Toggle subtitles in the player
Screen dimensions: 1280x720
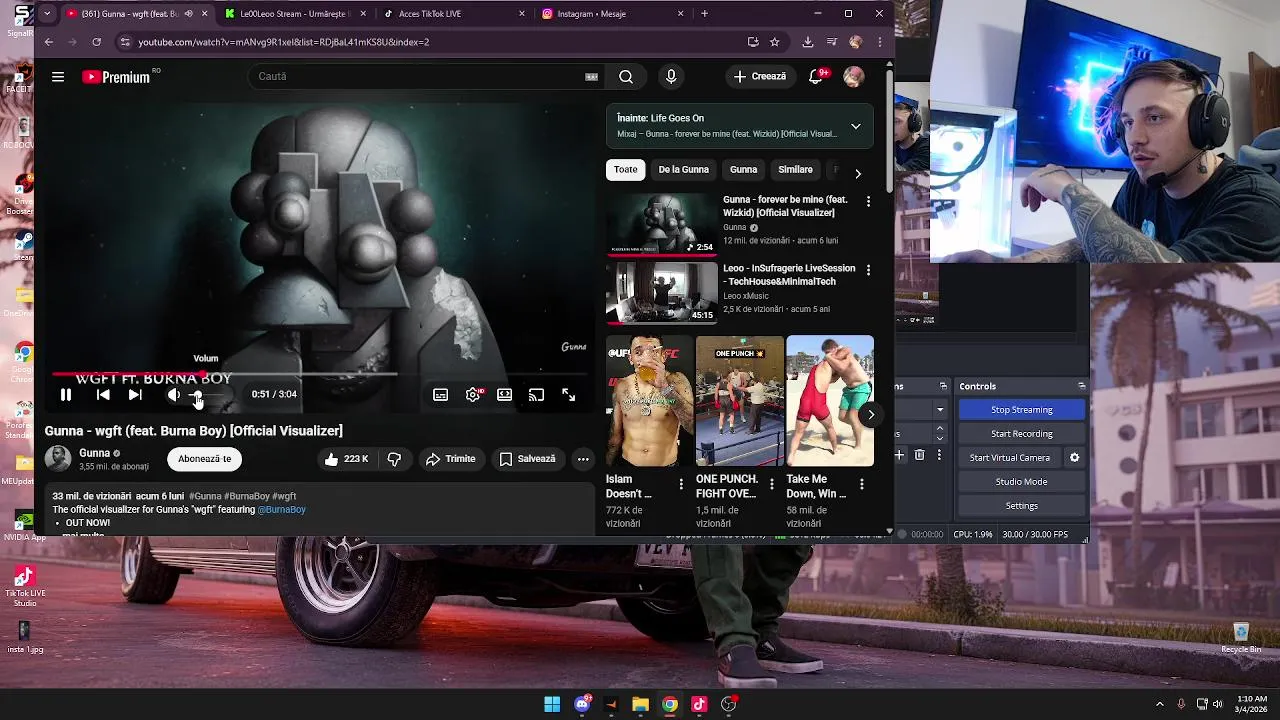pos(440,395)
